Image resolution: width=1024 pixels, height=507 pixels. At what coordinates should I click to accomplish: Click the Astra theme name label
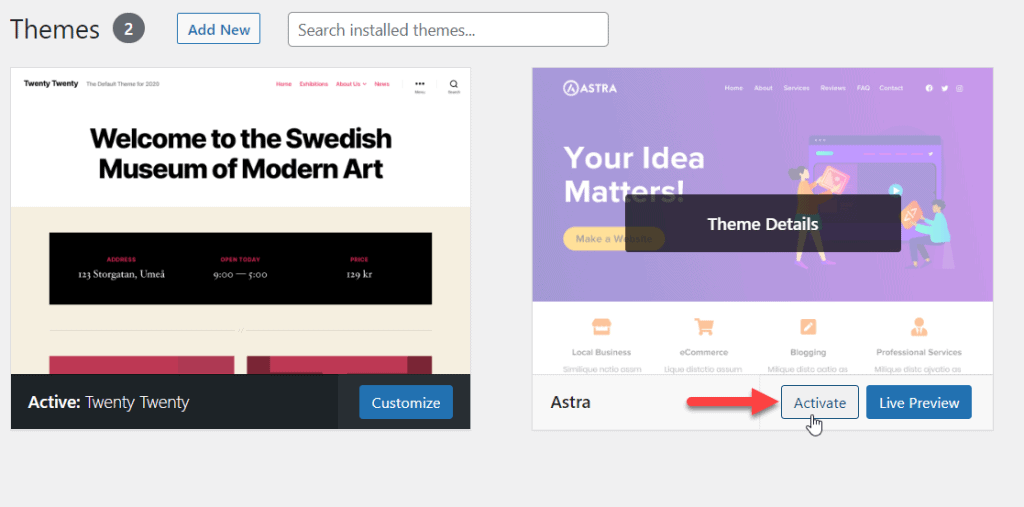(x=570, y=402)
